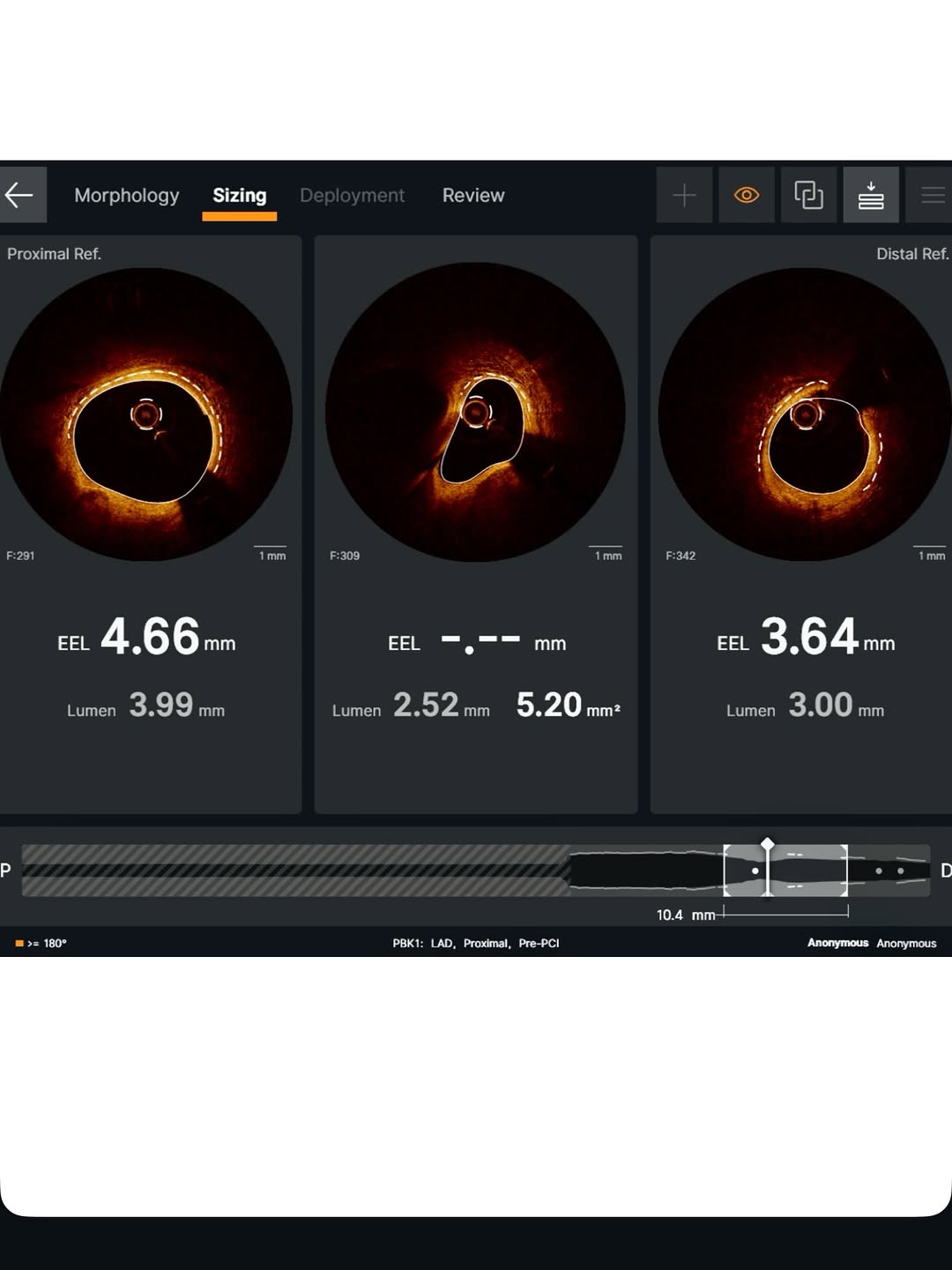Click the F:342 frame label
Screen dimensions: 952x1270
(681, 556)
